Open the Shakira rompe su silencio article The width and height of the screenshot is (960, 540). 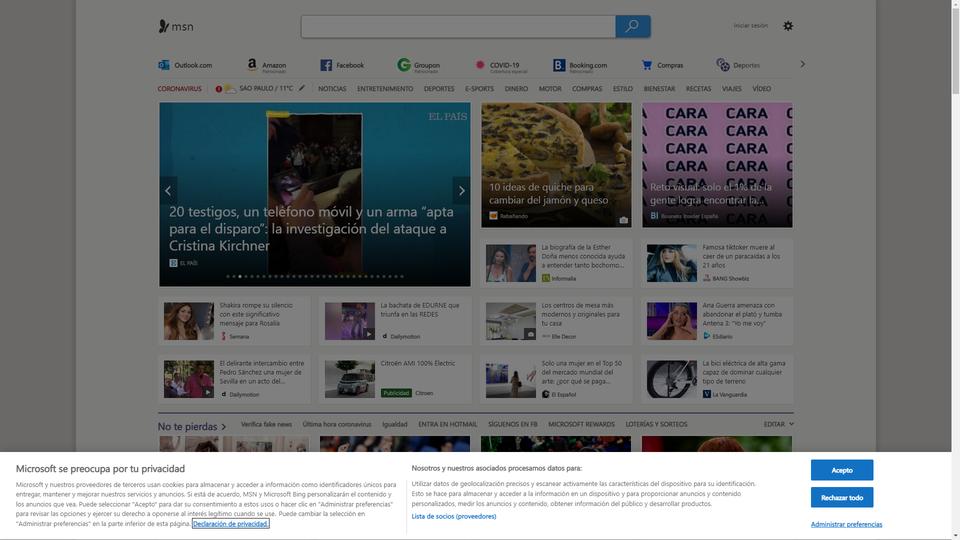pos(234,321)
